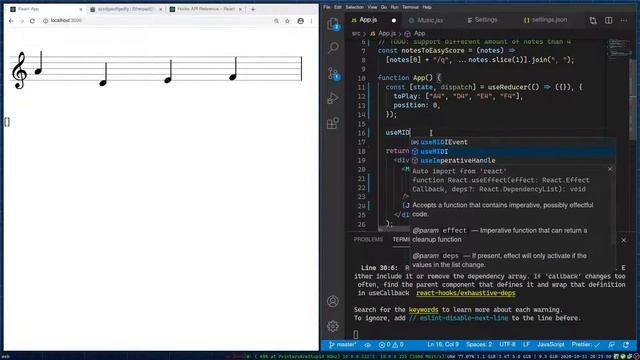
Task: Open the Manage gear in the activity bar
Action: point(333,326)
